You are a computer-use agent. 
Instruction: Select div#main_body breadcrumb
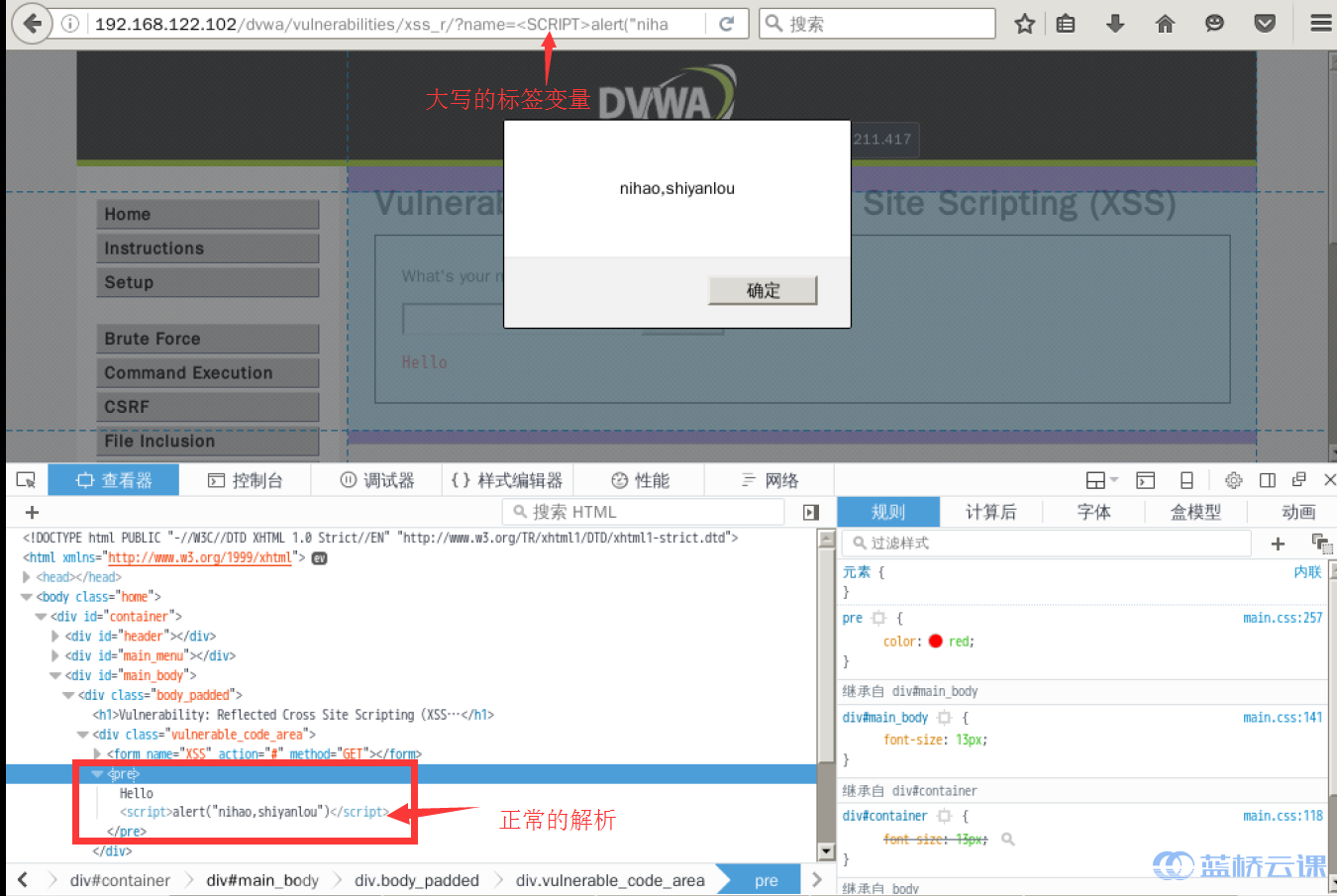pos(262,880)
